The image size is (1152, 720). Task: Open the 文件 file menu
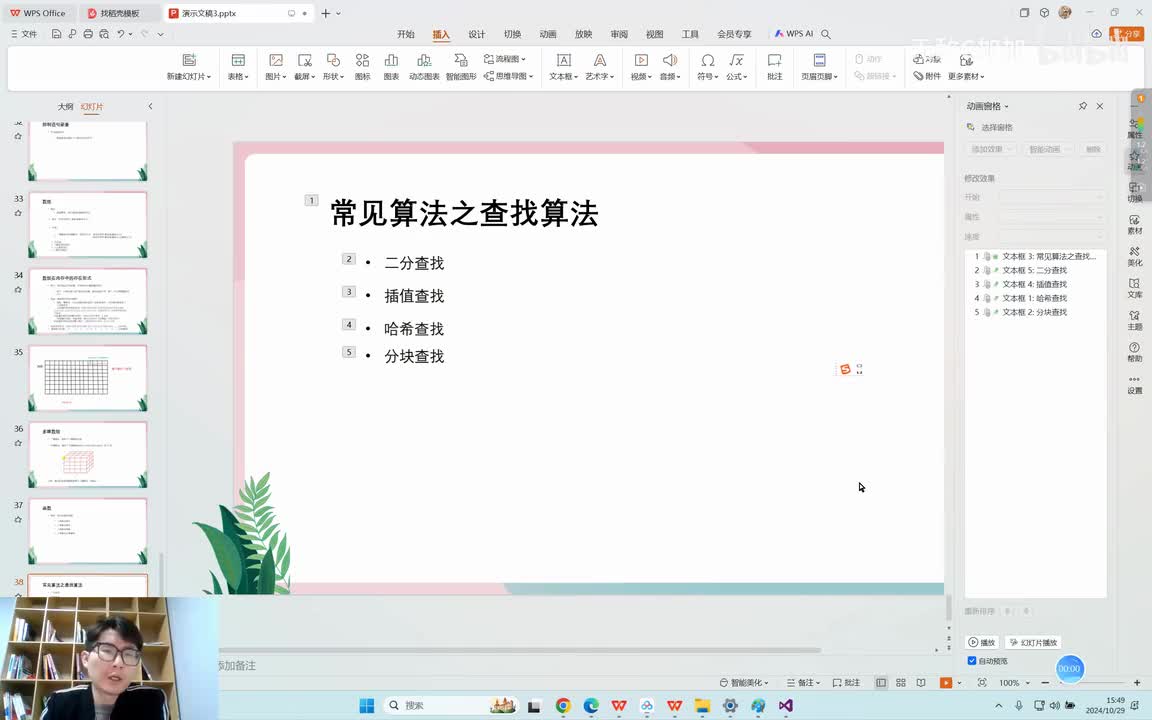24,34
